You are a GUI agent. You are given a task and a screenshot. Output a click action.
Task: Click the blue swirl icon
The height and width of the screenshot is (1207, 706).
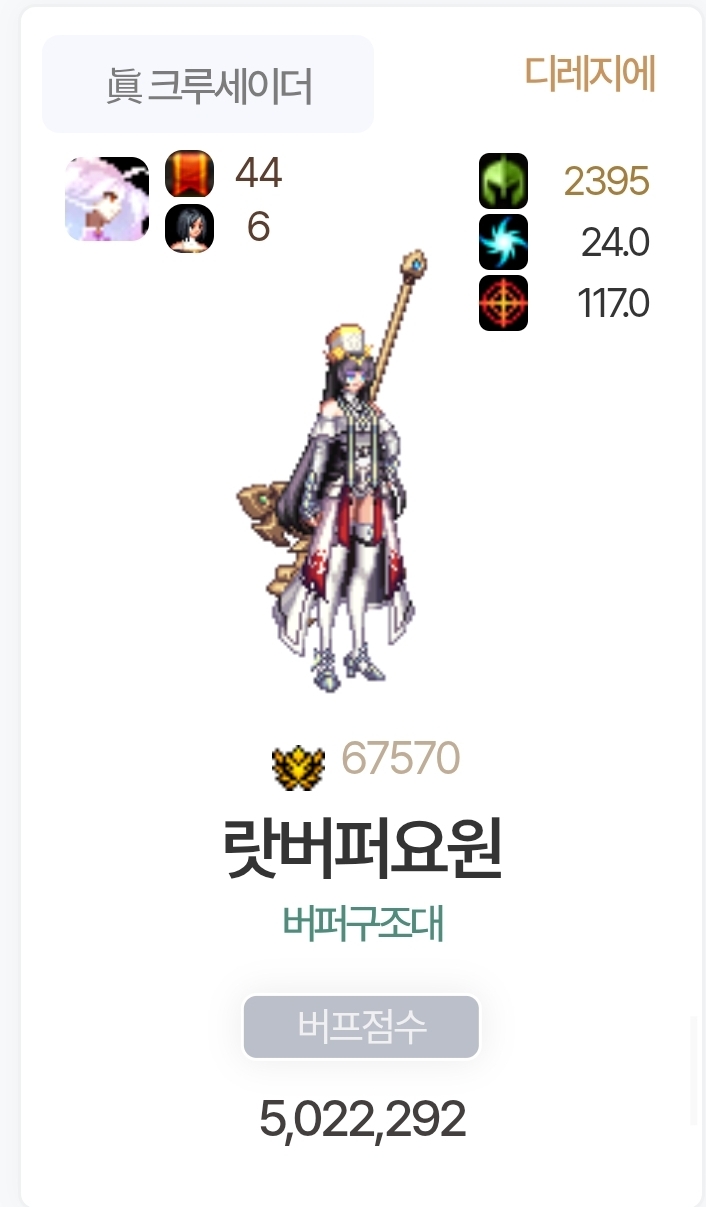(503, 241)
